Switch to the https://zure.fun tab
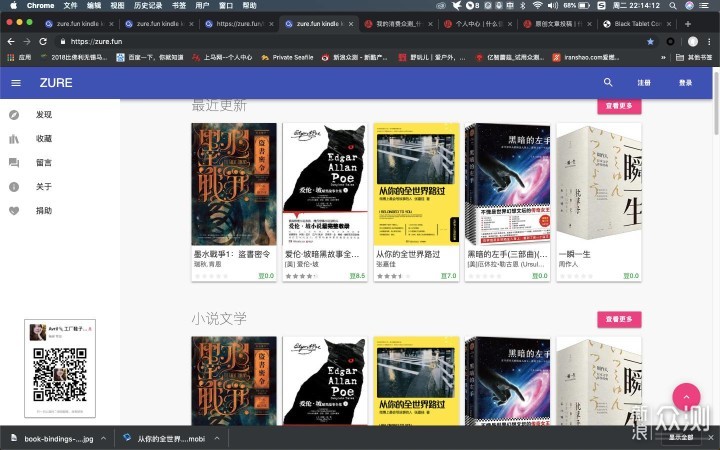Screen dimensions: 720x450 point(240,24)
